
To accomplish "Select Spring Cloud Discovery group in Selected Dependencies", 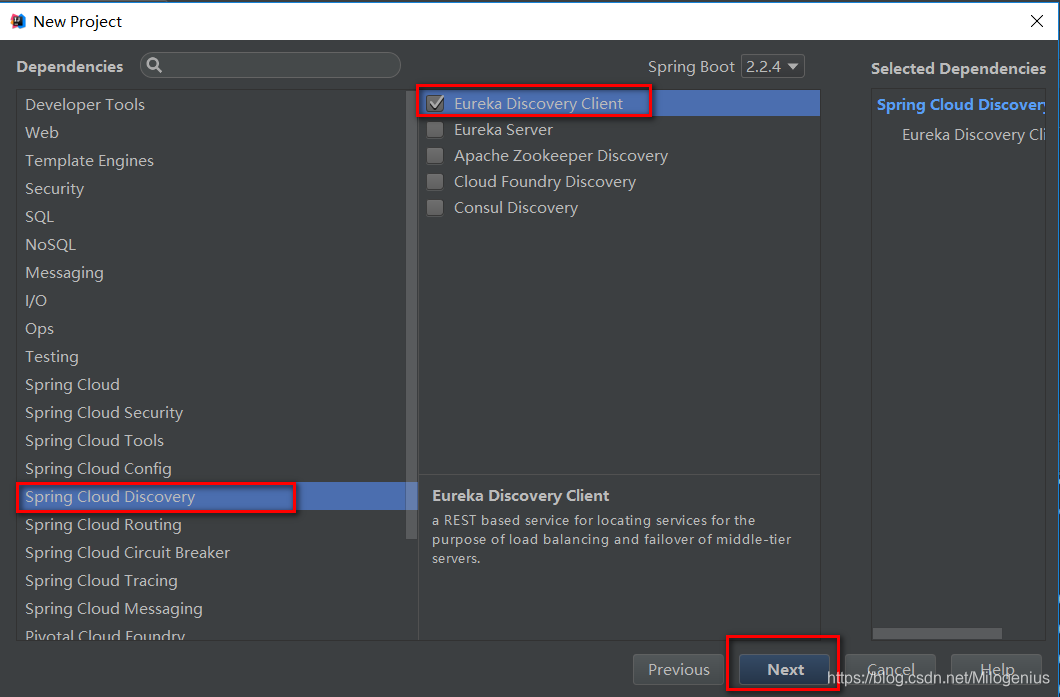I will pyautogui.click(x=961, y=105).
